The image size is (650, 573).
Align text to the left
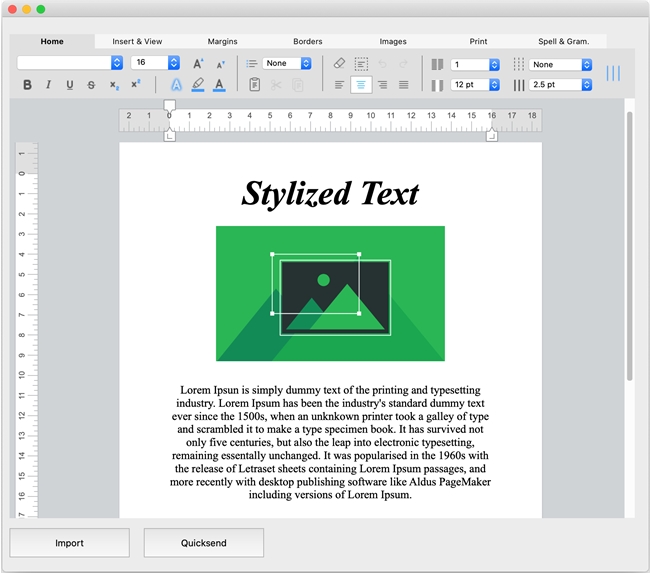339,85
